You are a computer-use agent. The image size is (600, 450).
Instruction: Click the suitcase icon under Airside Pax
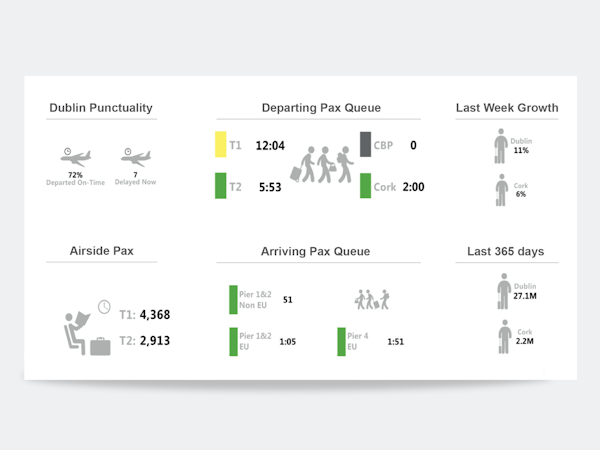pyautogui.click(x=100, y=346)
